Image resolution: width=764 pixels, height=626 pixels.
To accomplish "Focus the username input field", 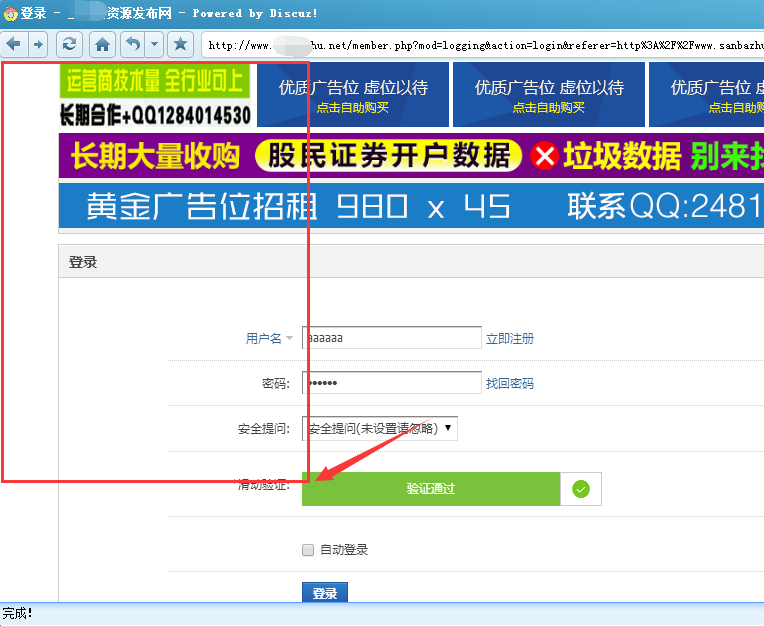I will coord(392,339).
